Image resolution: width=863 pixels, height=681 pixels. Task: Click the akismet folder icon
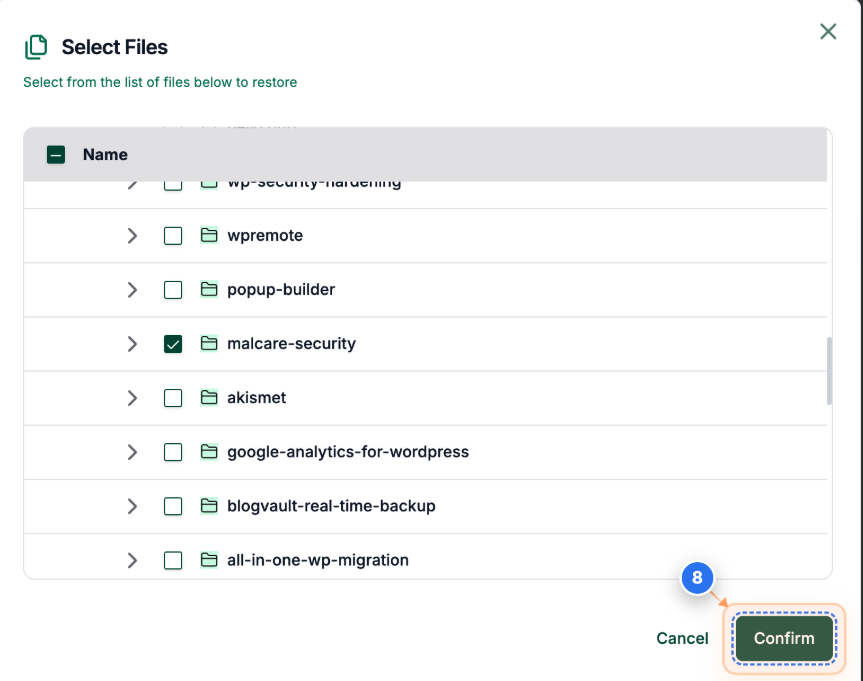(209, 397)
